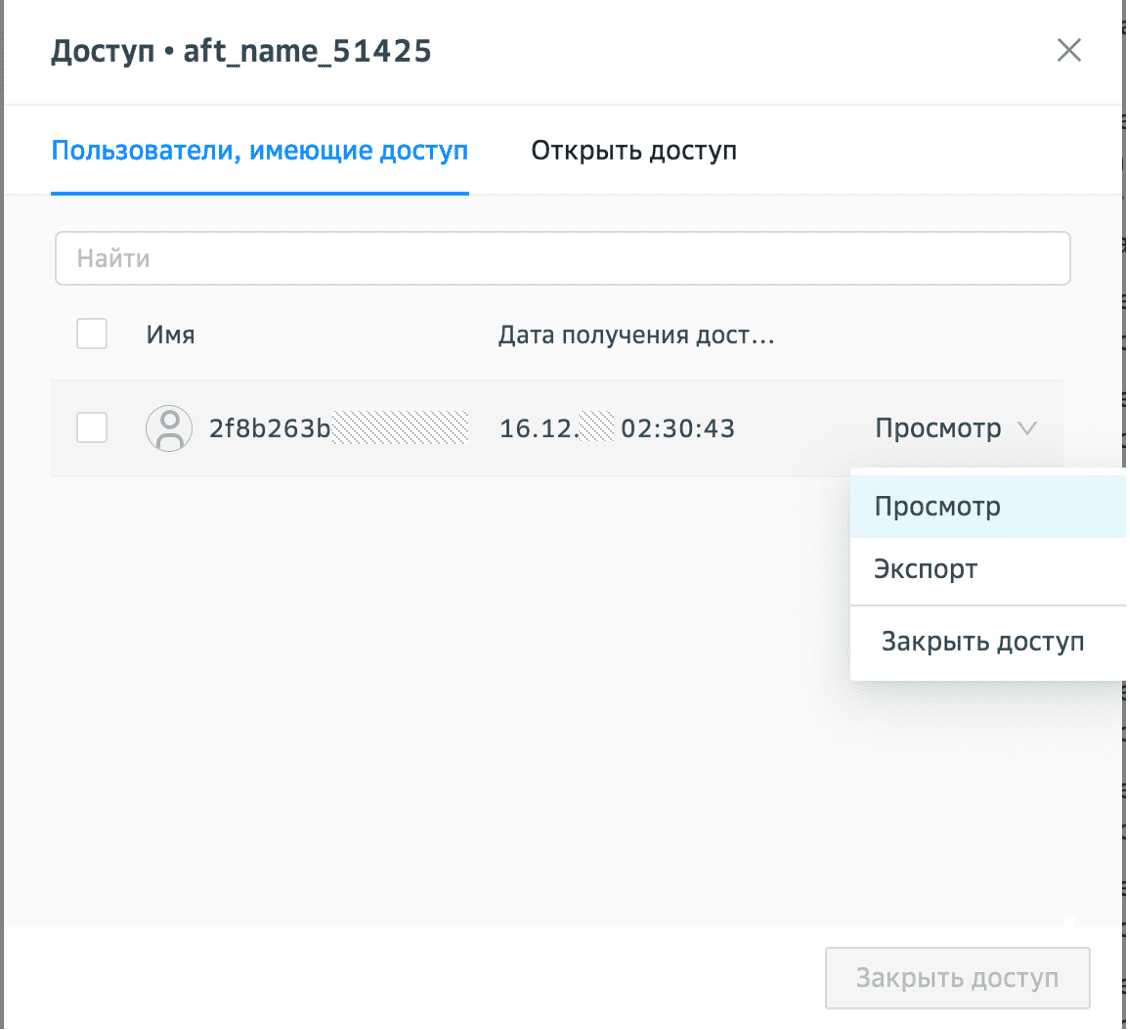Click the Дата получения доступа column header

[636, 335]
